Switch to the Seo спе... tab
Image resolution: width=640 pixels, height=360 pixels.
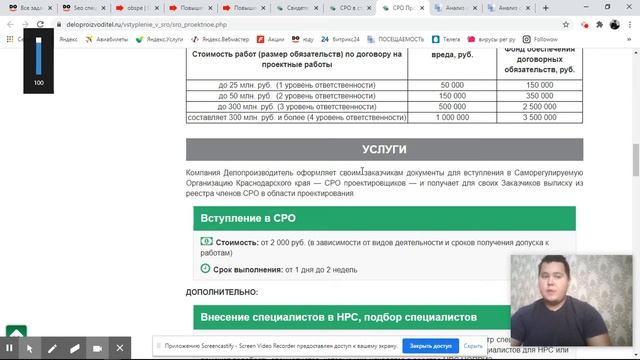click(x=84, y=8)
